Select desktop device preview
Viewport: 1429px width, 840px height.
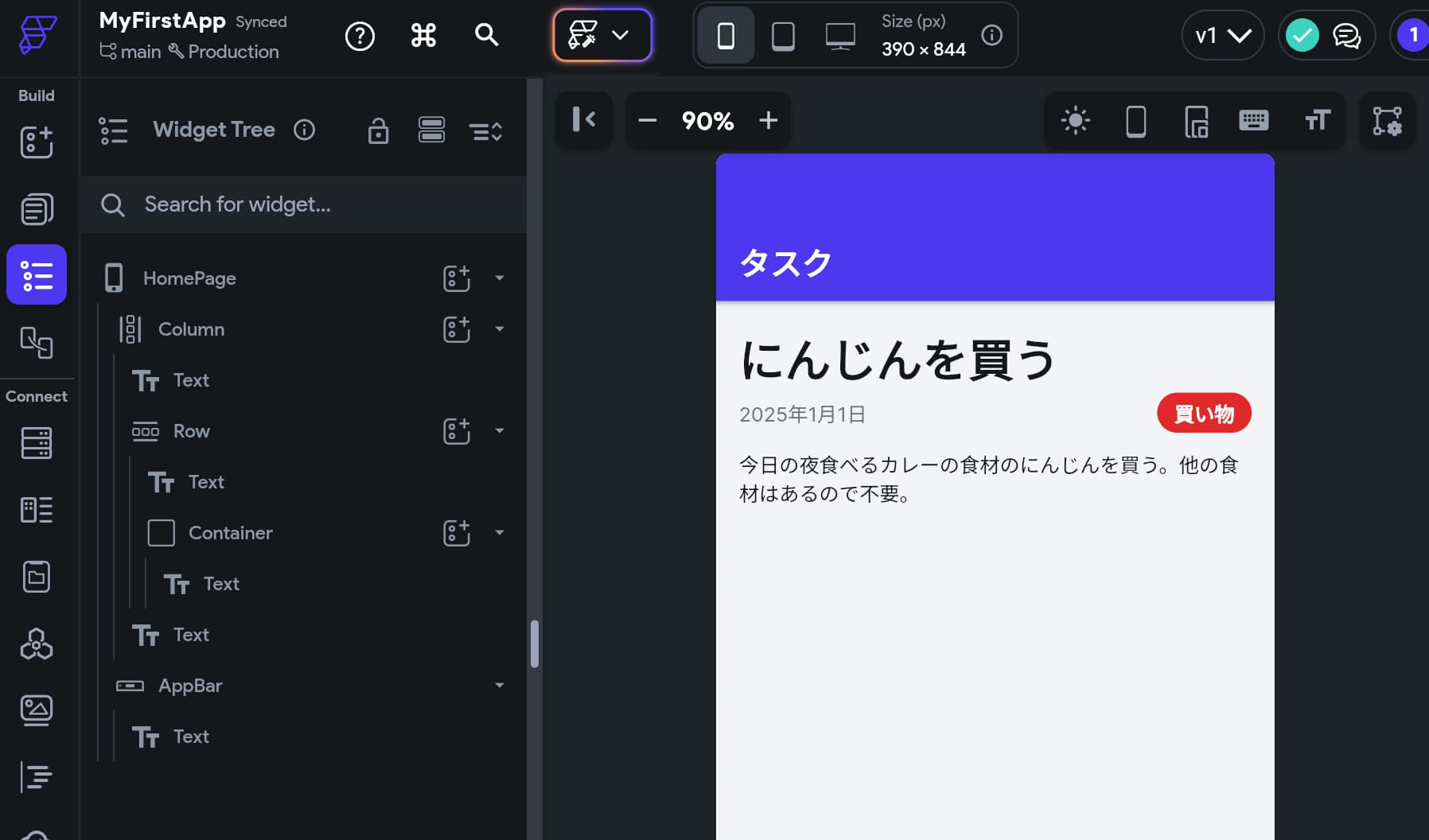840,36
